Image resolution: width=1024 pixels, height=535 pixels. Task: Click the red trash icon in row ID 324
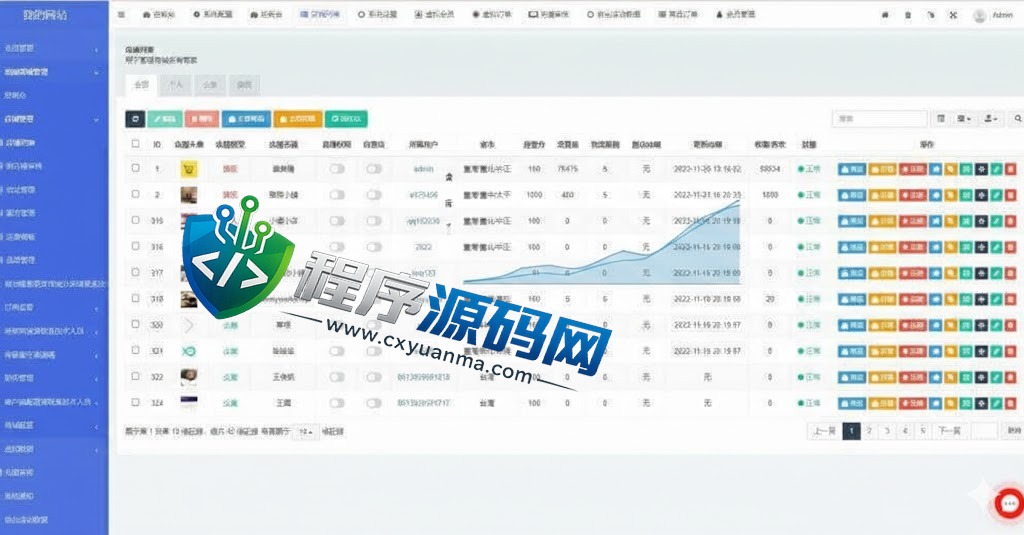coord(1011,404)
